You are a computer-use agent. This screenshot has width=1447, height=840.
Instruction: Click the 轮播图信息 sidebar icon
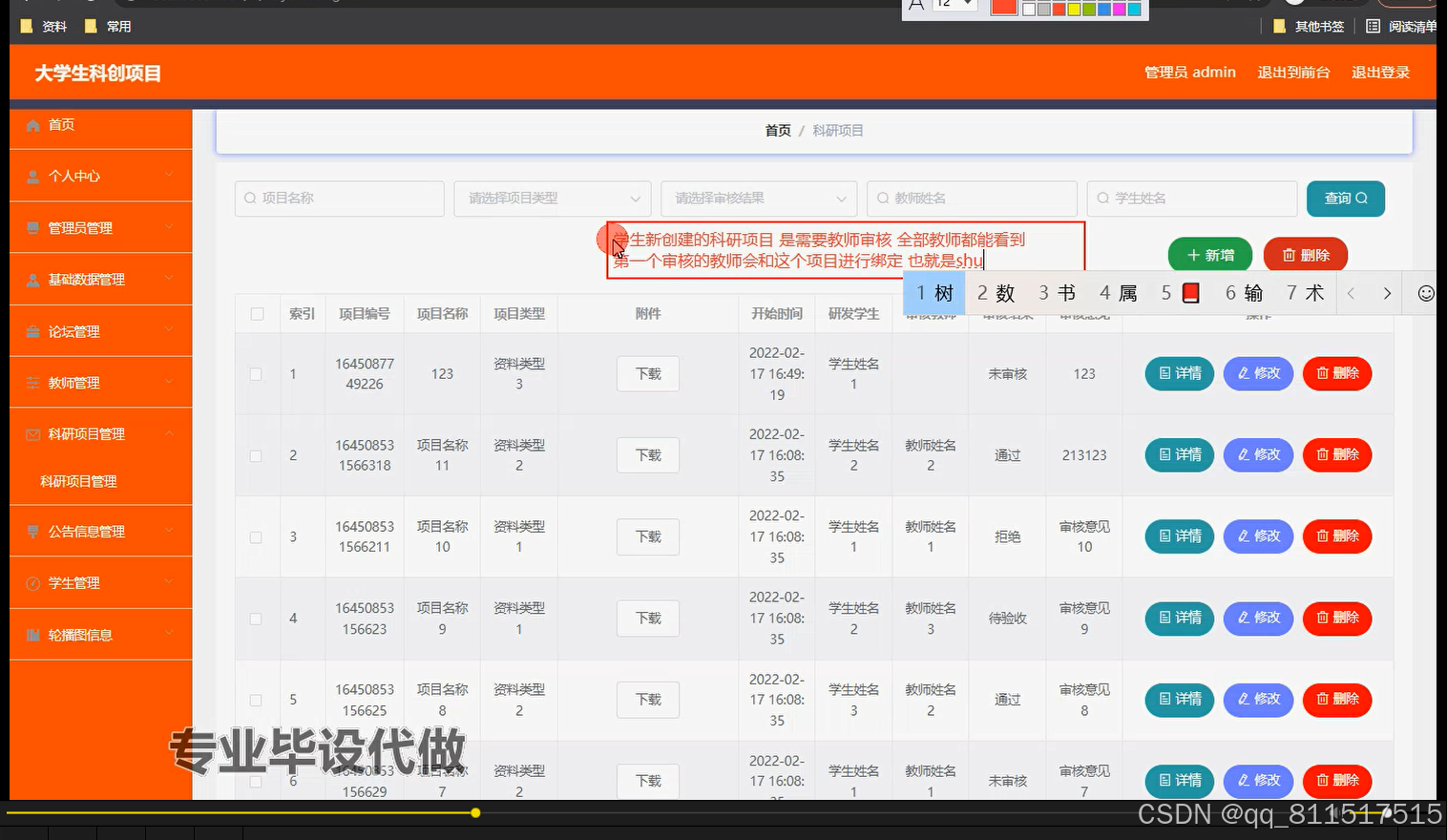pyautogui.click(x=33, y=636)
